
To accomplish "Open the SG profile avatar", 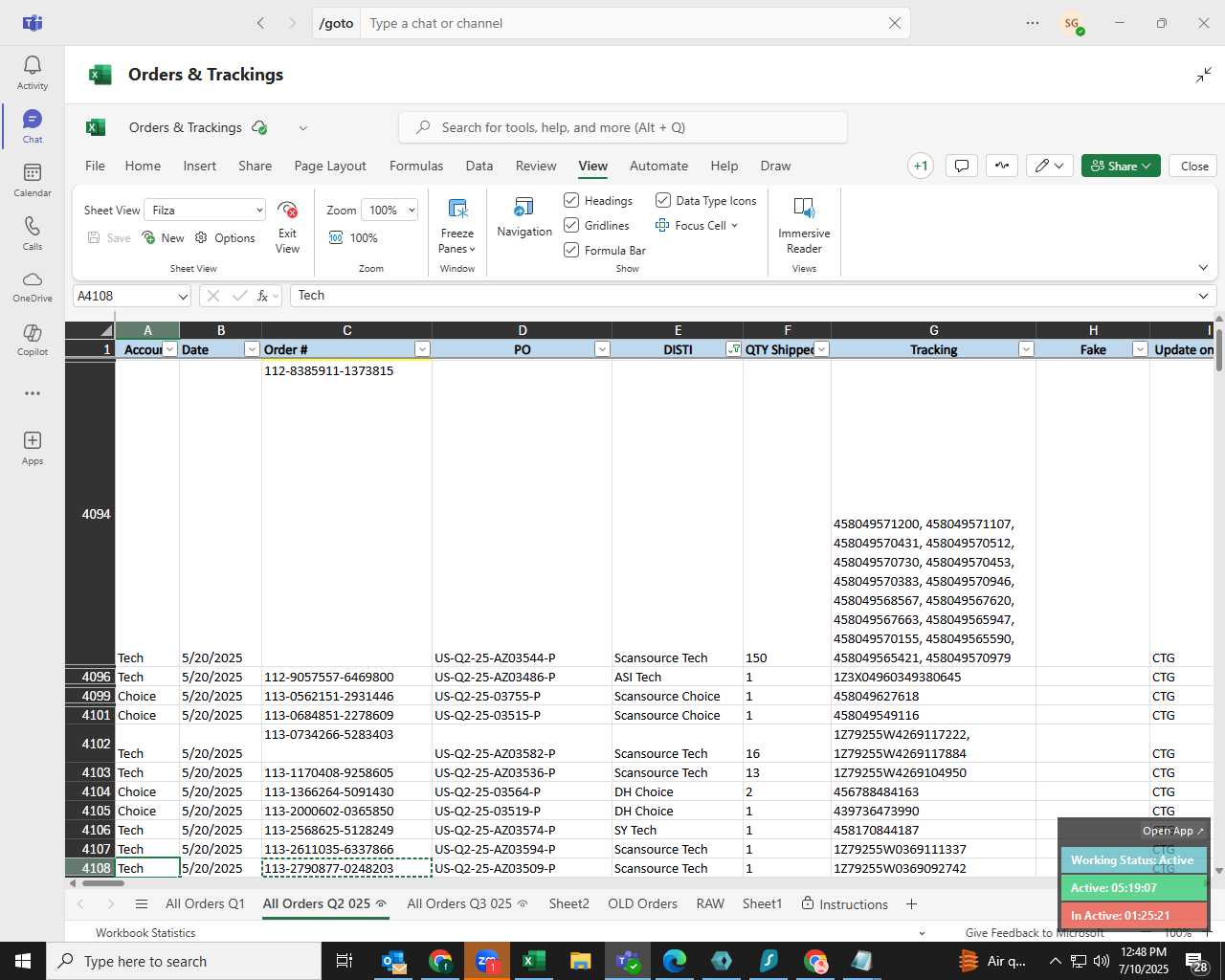I will (1072, 23).
